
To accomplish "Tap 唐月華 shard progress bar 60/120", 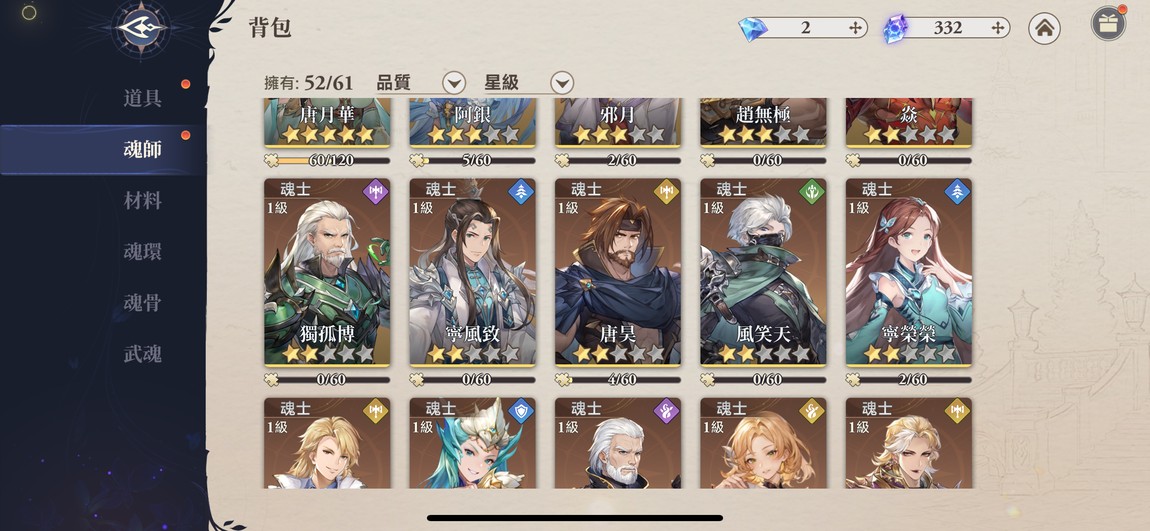I will click(327, 160).
